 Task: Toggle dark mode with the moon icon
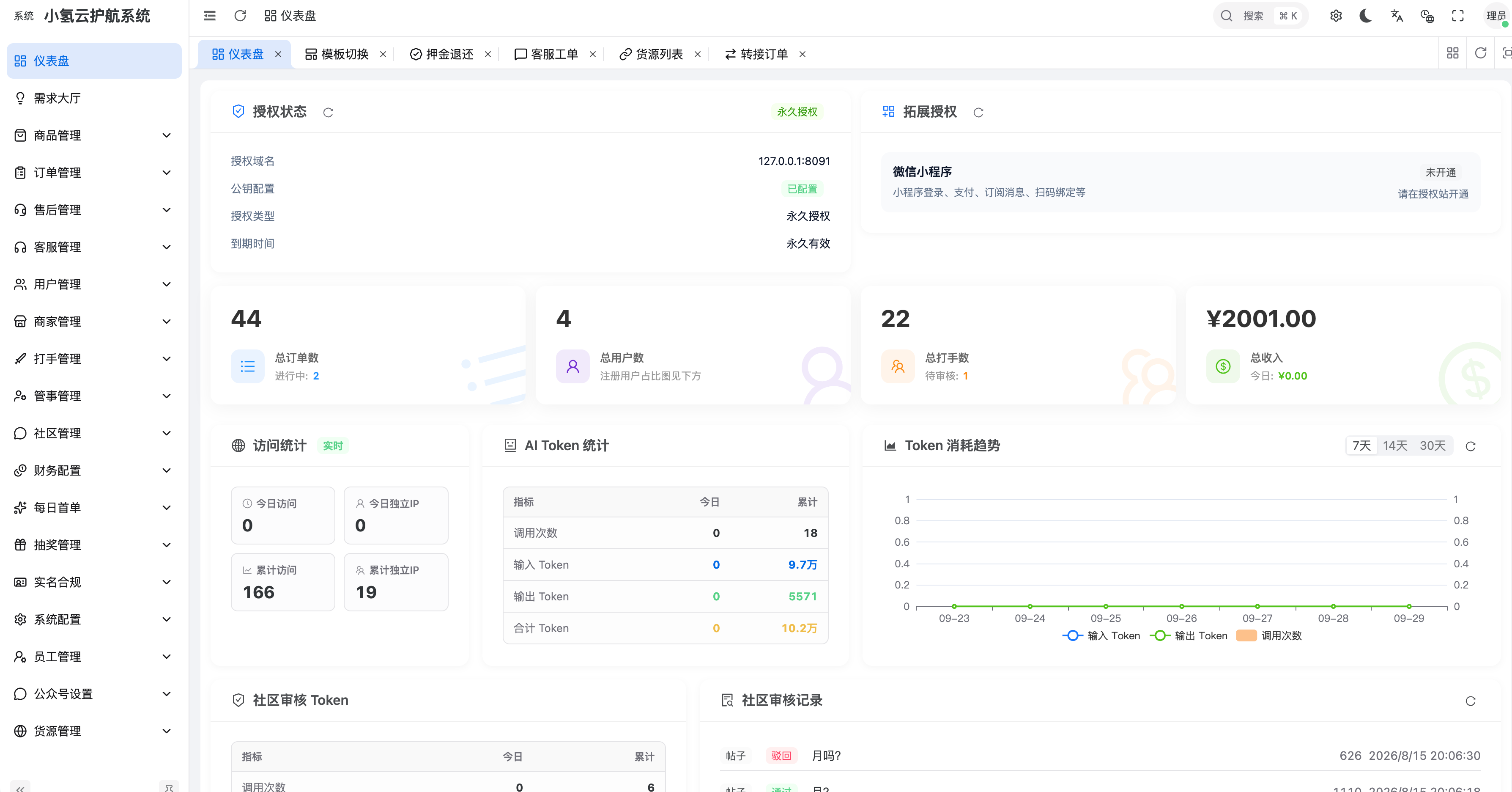pos(1366,16)
